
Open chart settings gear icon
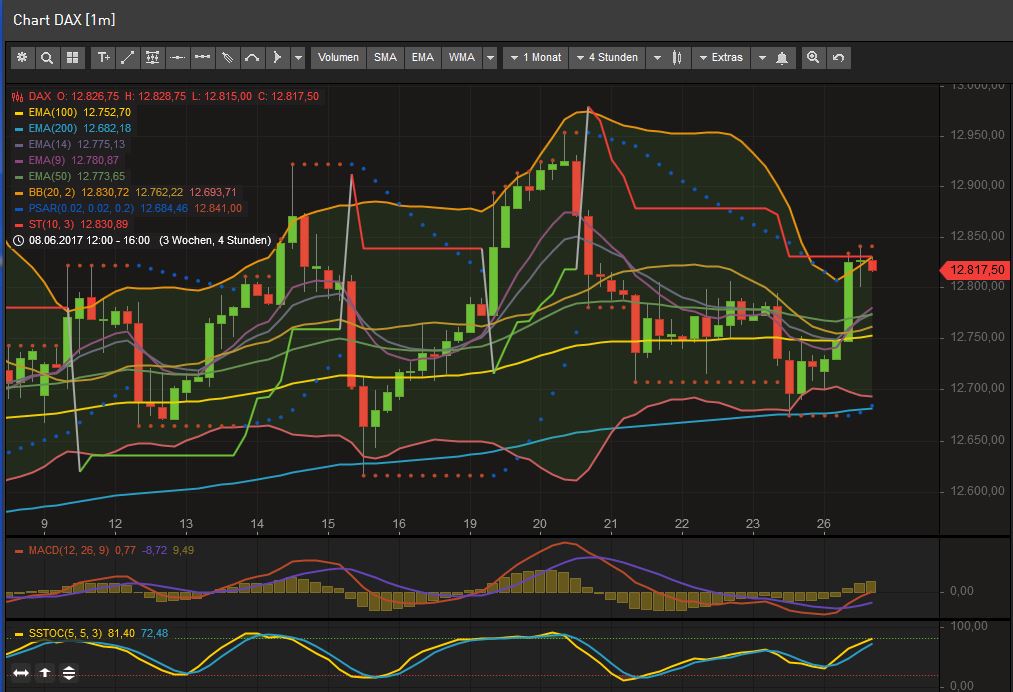[x=22, y=58]
